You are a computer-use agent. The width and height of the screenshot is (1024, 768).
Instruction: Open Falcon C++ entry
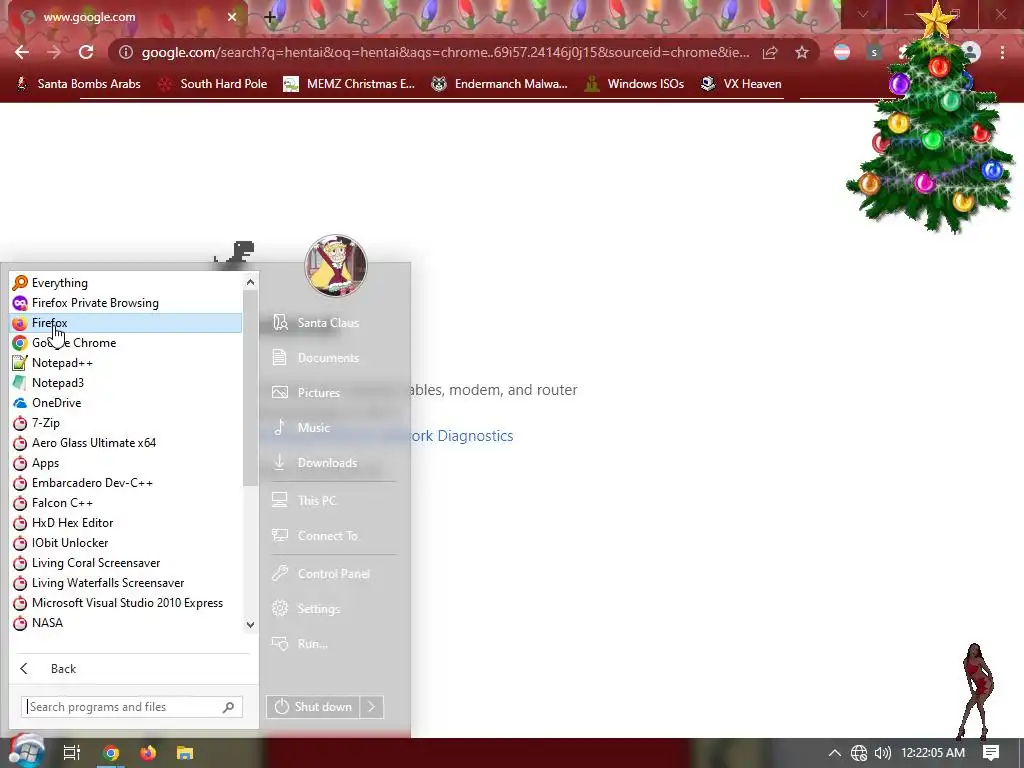[125, 503]
